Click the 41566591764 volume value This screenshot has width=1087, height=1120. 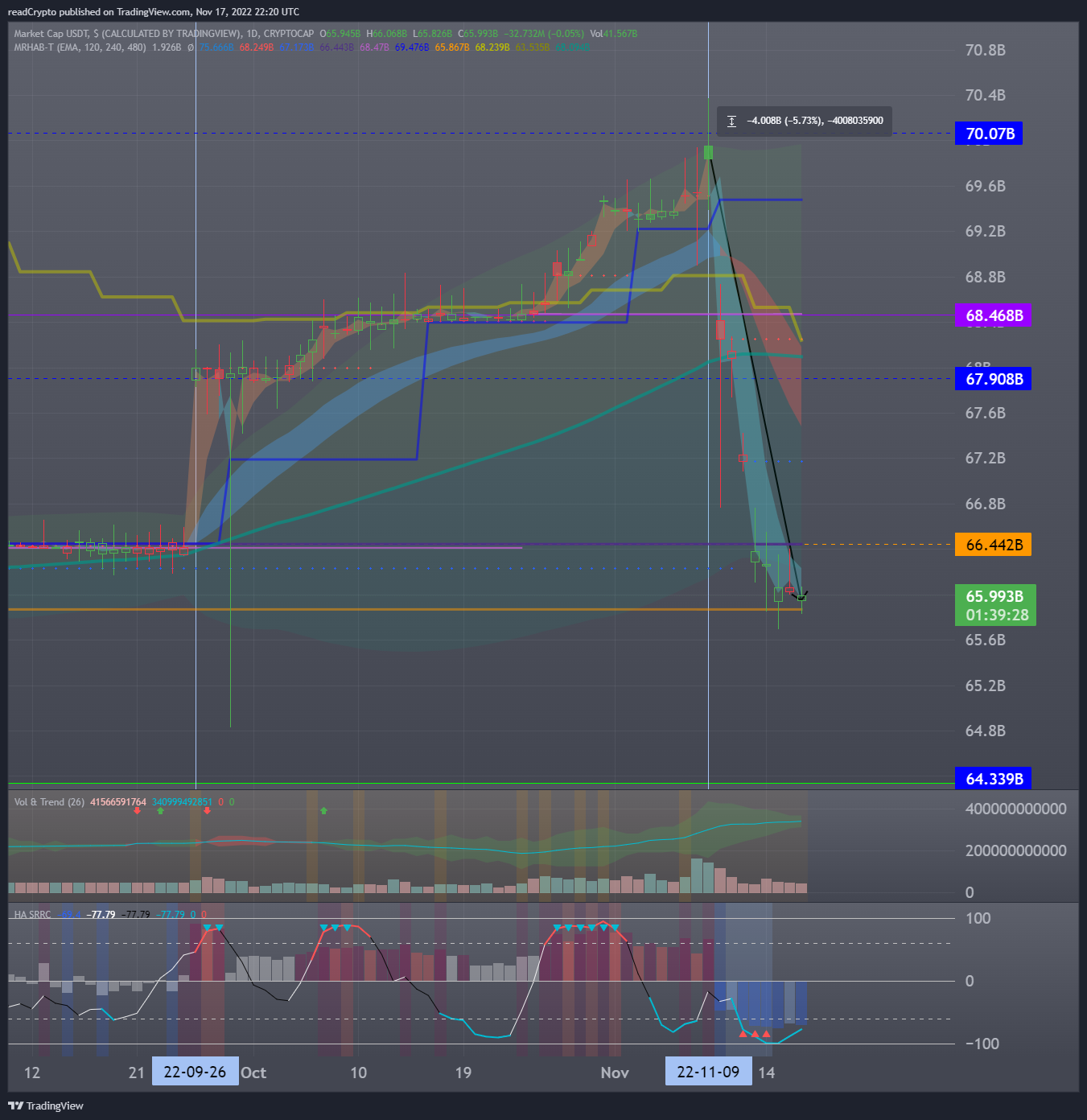pyautogui.click(x=118, y=802)
